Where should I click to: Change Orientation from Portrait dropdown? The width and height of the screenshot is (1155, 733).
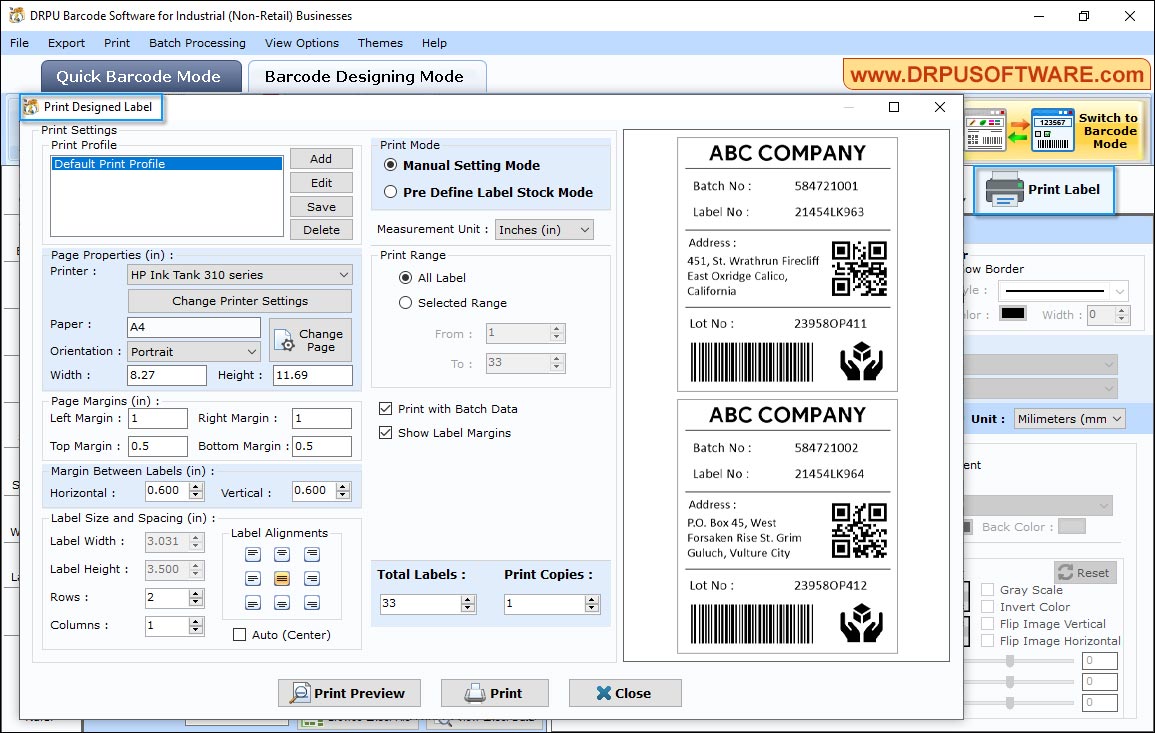click(x=193, y=351)
